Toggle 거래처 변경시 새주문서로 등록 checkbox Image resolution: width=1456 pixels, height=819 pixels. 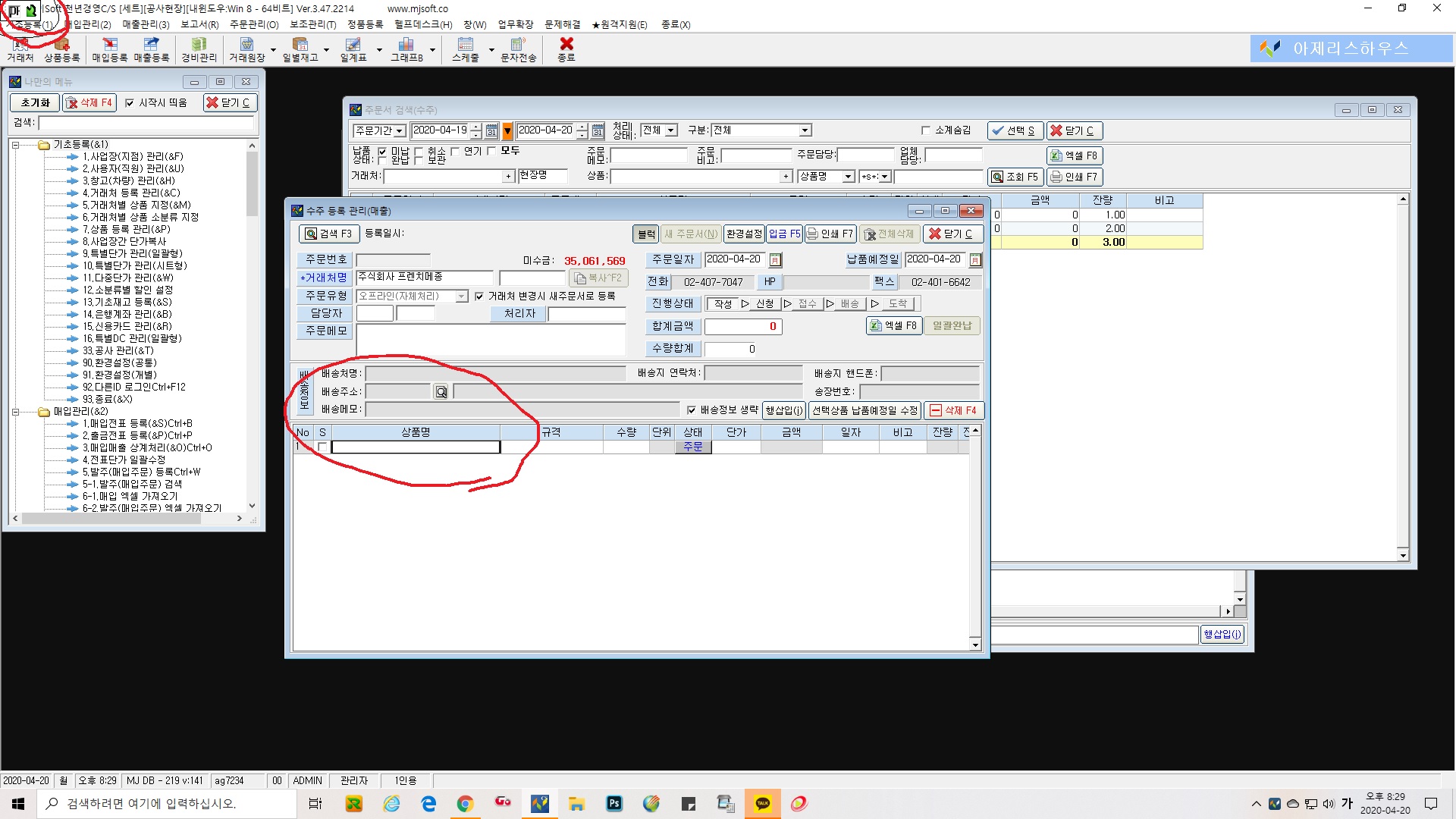[x=479, y=297]
